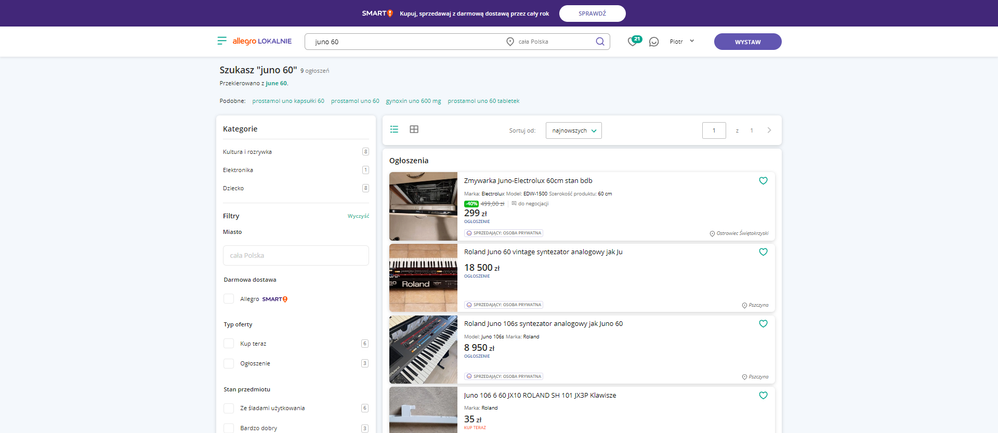Image resolution: width=998 pixels, height=433 pixels.
Task: Click the location pin icon in search
Action: click(x=510, y=41)
